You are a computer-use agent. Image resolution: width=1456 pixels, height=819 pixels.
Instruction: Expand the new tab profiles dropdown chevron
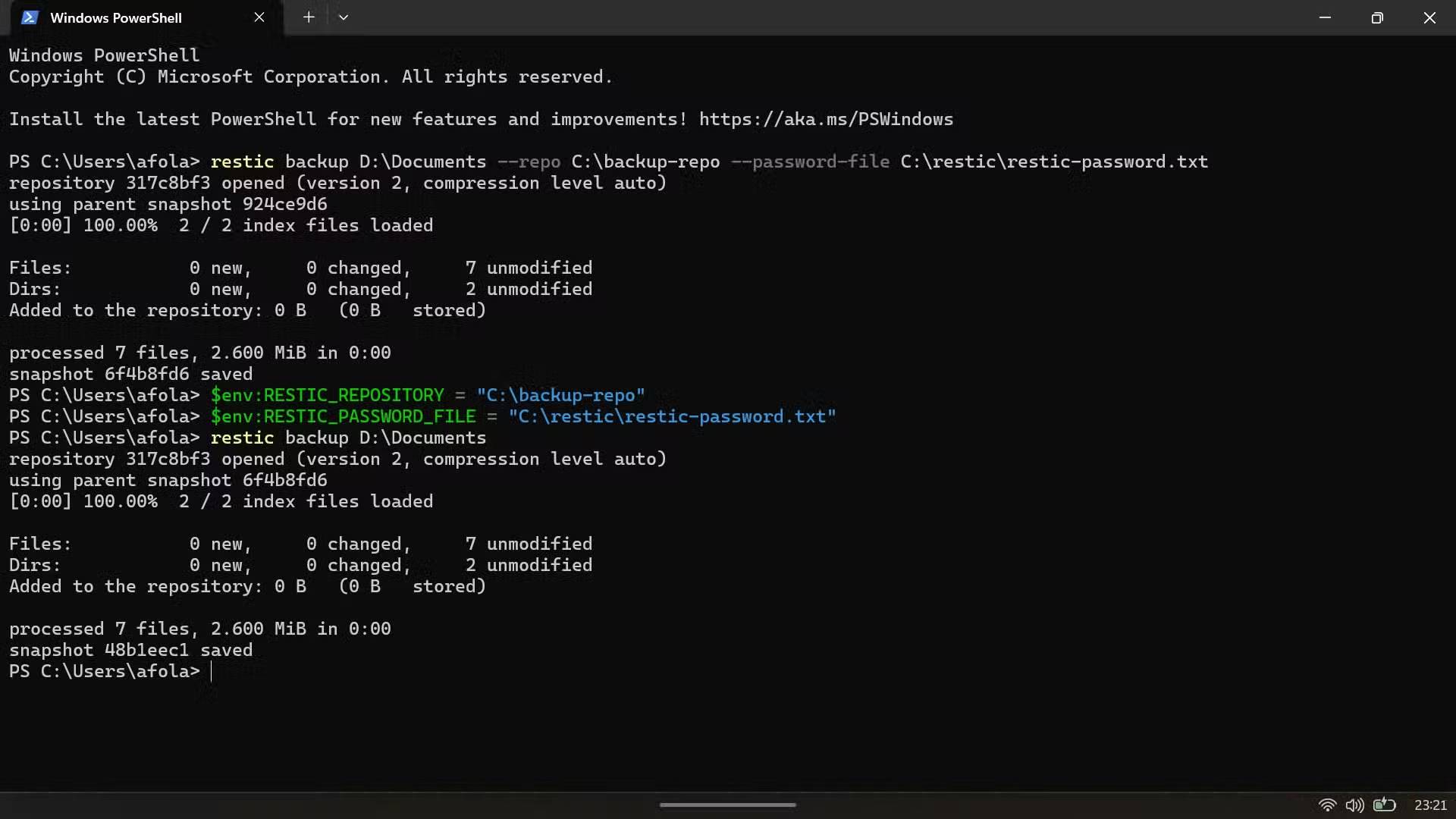(x=344, y=17)
